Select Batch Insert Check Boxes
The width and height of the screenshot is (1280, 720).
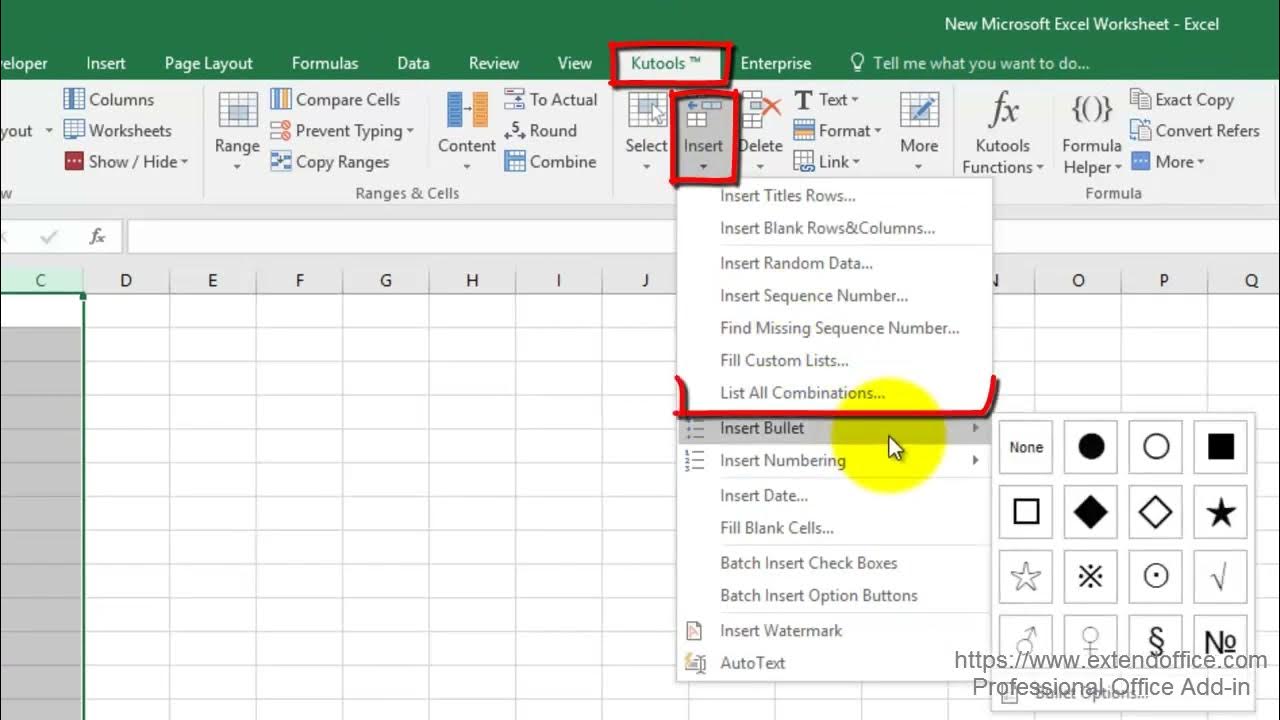835,563
